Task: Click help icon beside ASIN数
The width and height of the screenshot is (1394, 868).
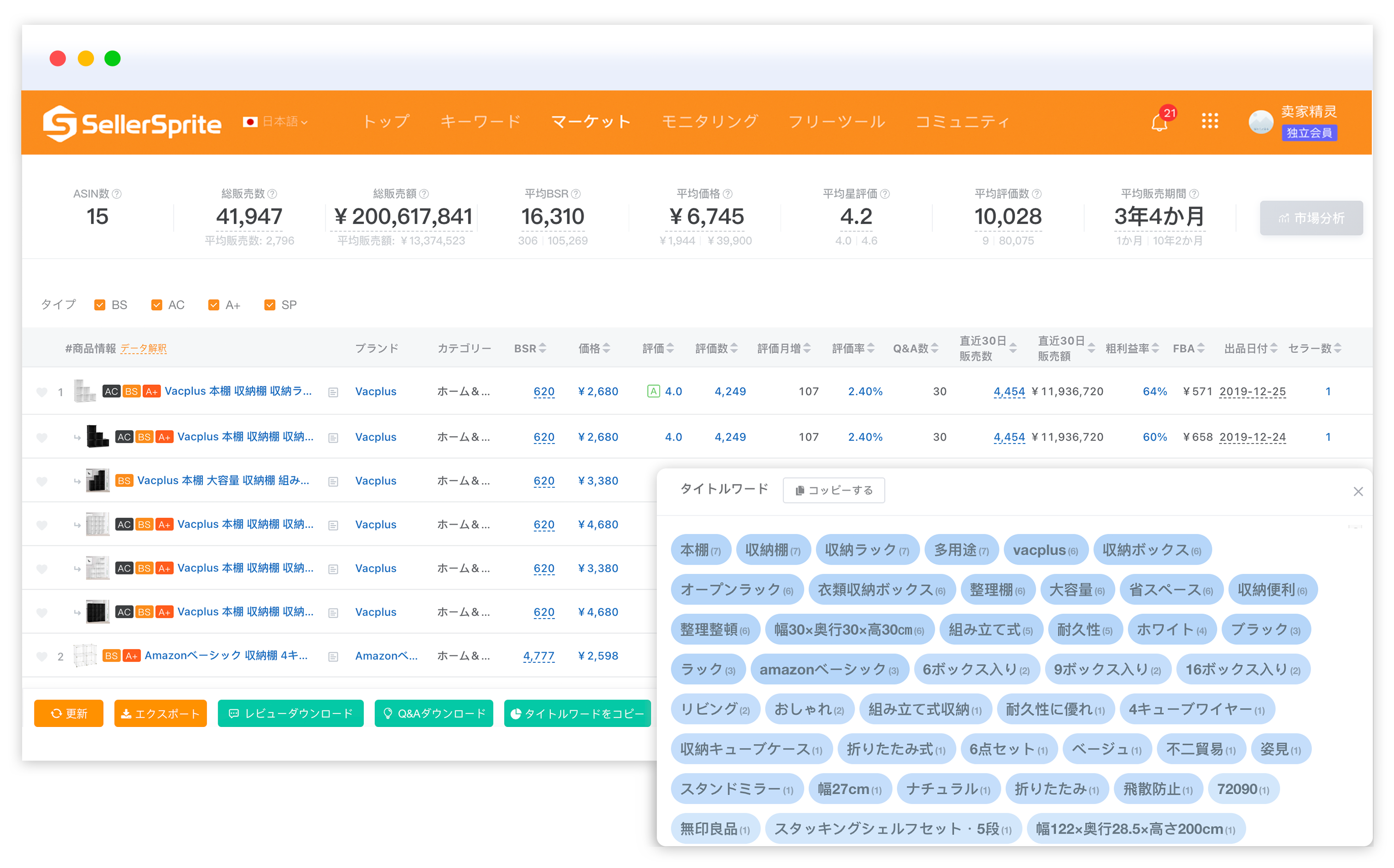Action: 117,194
